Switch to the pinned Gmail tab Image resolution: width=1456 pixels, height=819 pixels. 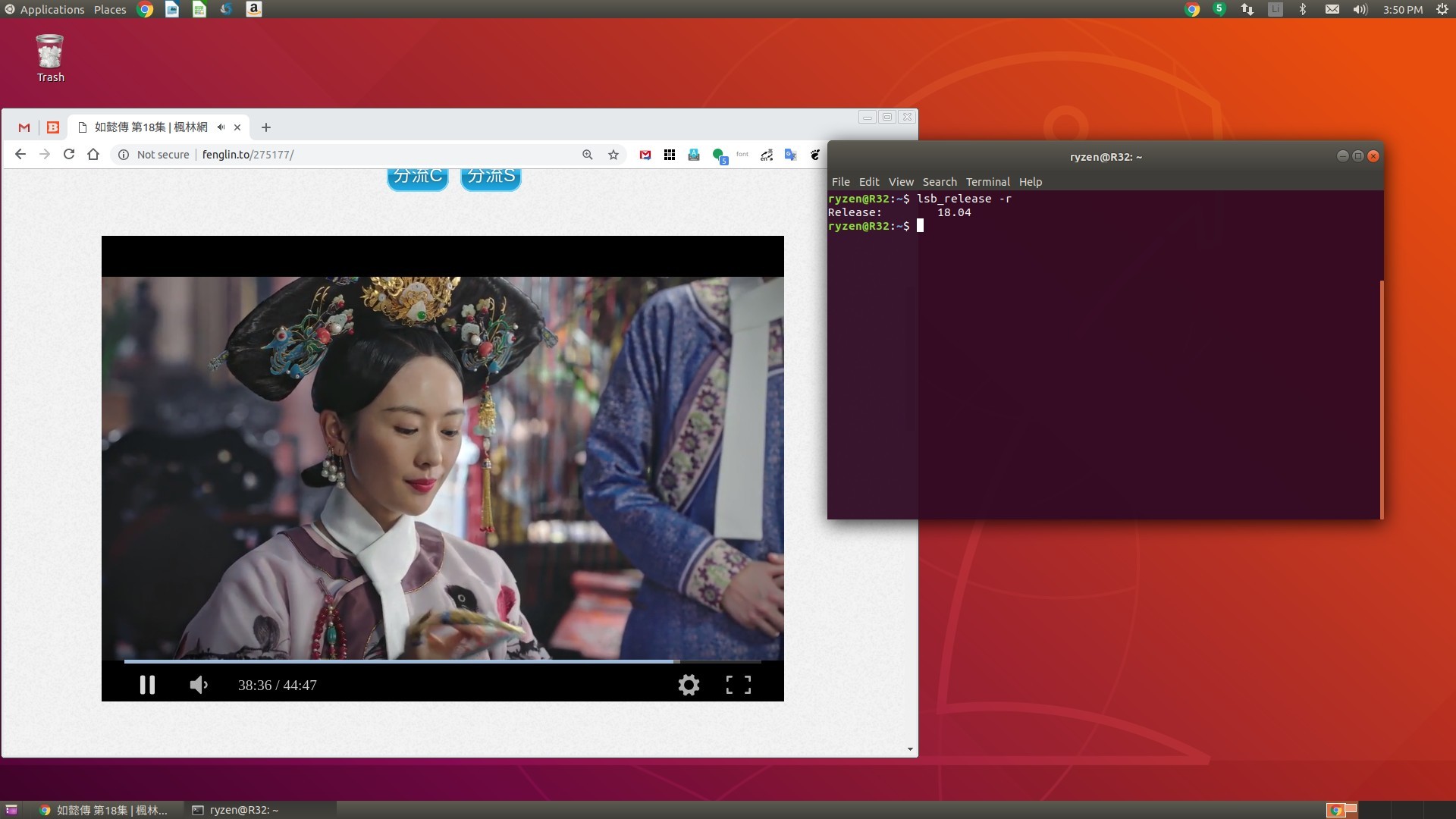pos(24,127)
